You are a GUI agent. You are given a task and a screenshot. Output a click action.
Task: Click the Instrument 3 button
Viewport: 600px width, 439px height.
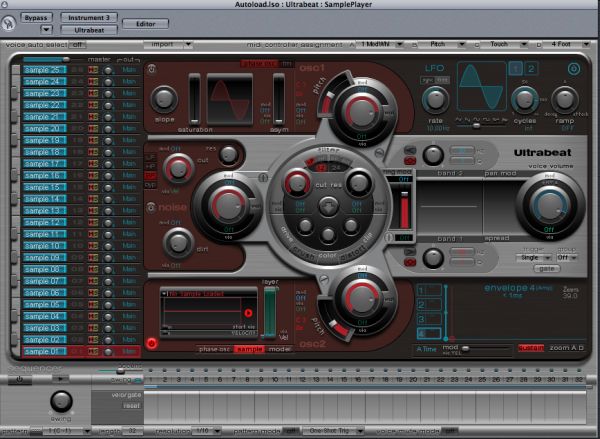[x=89, y=18]
